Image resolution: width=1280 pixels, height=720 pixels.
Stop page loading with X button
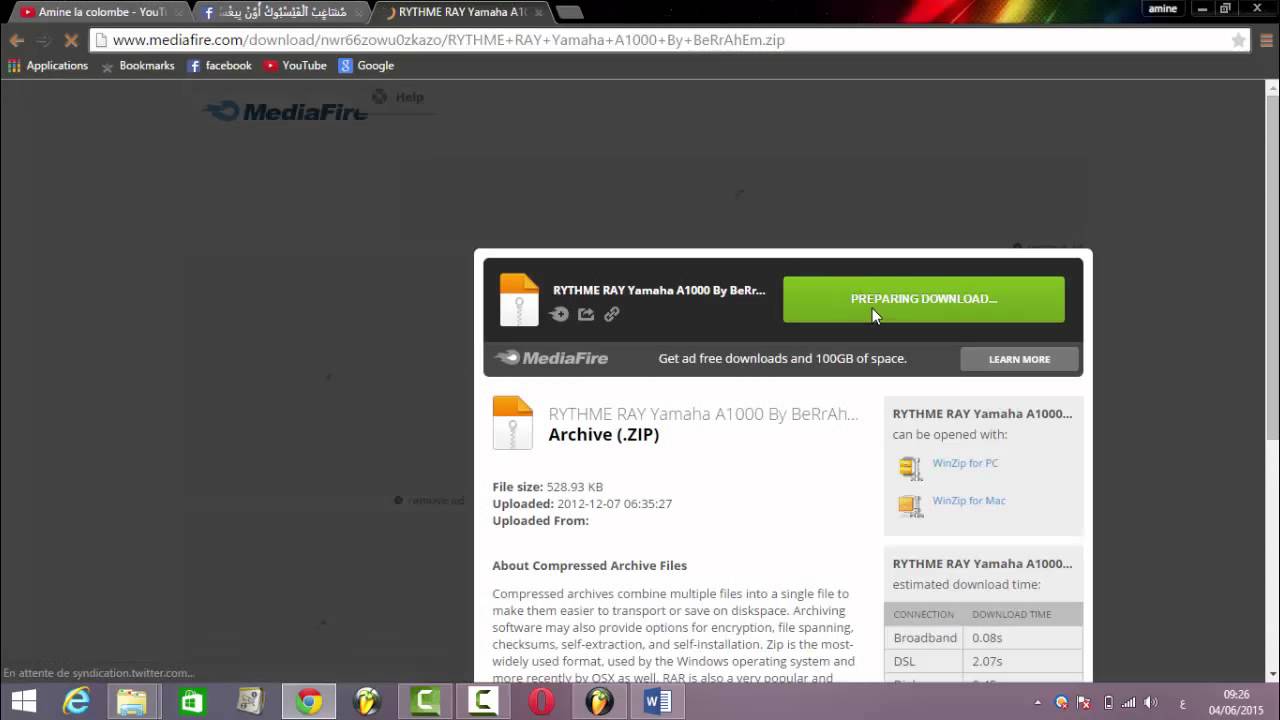(x=71, y=40)
